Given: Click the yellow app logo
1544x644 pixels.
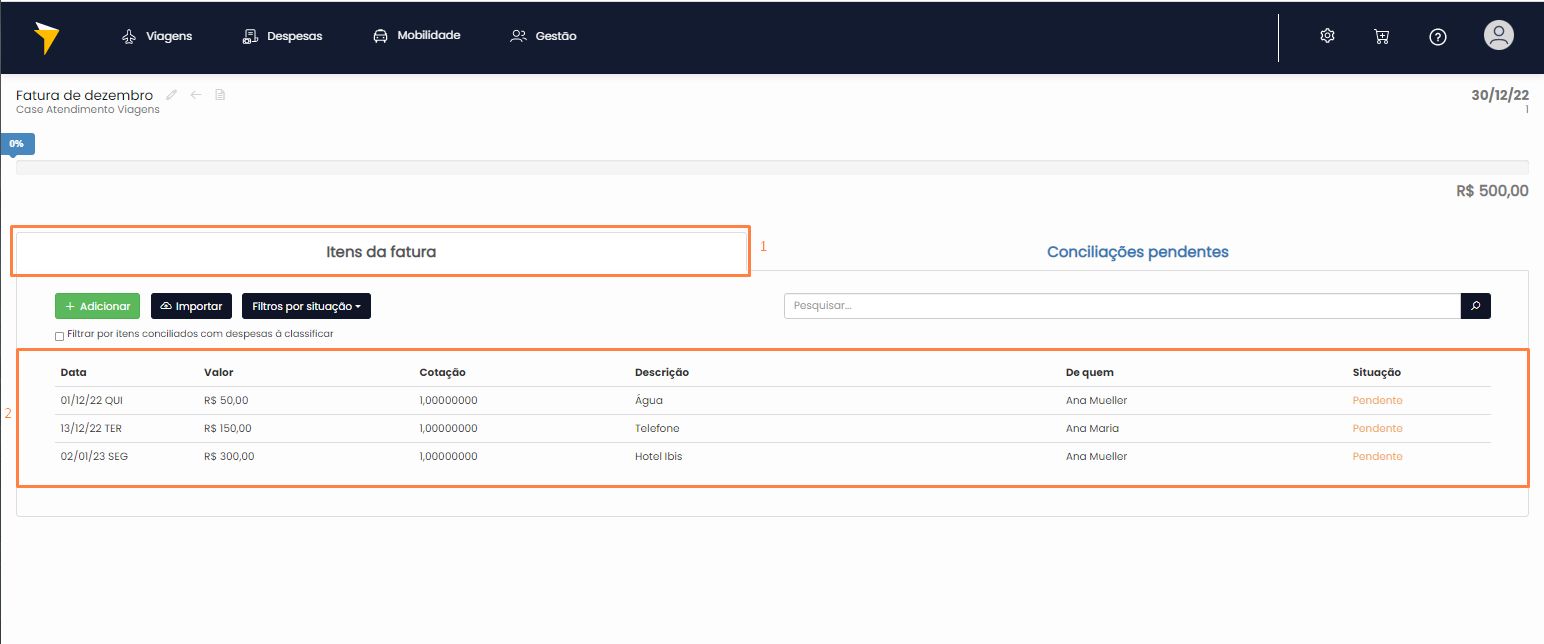Looking at the screenshot, I should tap(46, 37).
